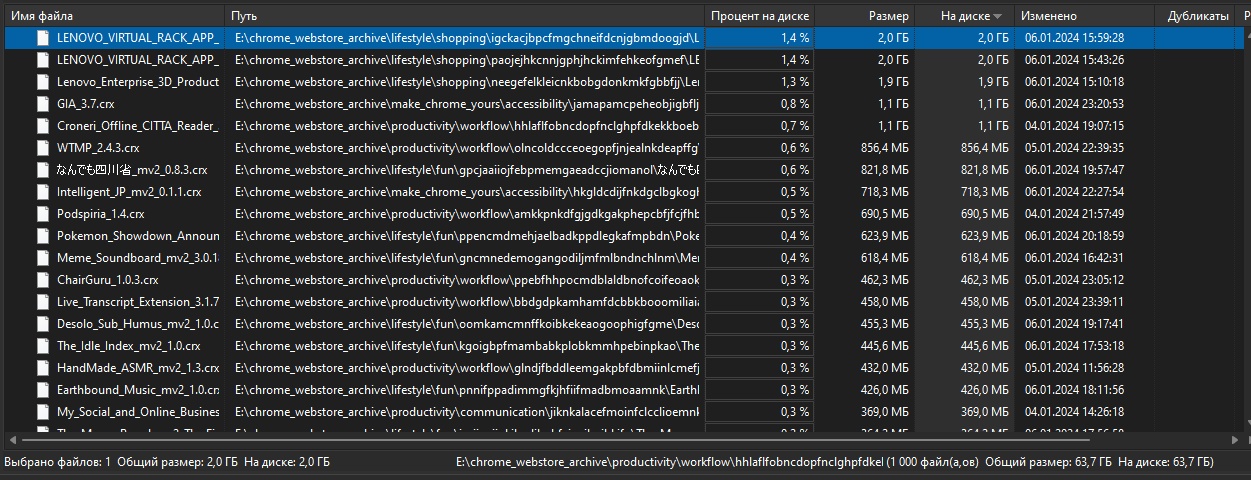The width and height of the screenshot is (1251, 480).
Task: Click file icon beside Lenovo_Enterprise_3D_Product
Action: coord(42,82)
